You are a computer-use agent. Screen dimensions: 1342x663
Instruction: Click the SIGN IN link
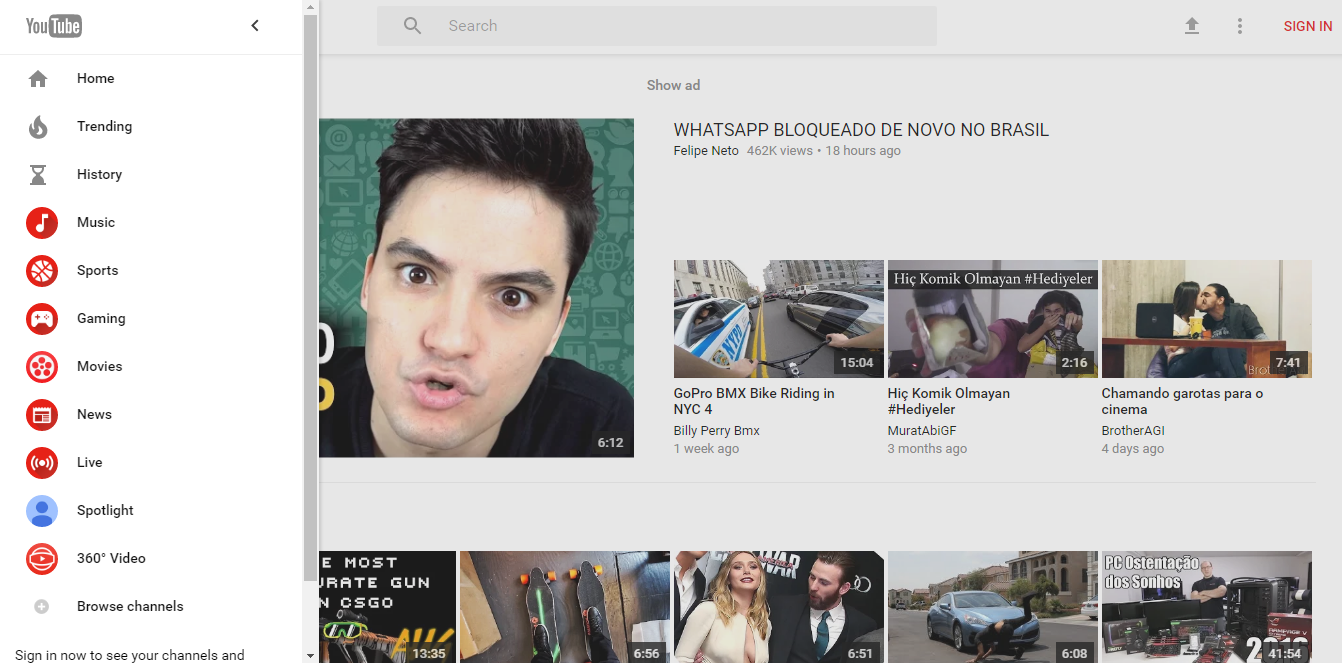pyautogui.click(x=1307, y=26)
